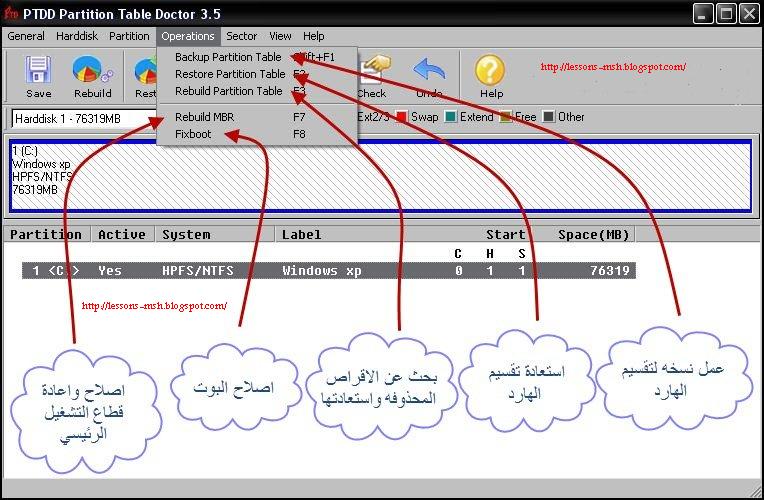Open lessons-msh.blogspot.com link below table

(x=154, y=306)
